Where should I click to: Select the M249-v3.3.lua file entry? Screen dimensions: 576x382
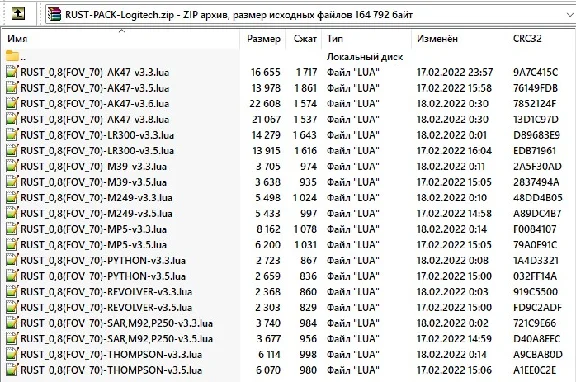96,198
